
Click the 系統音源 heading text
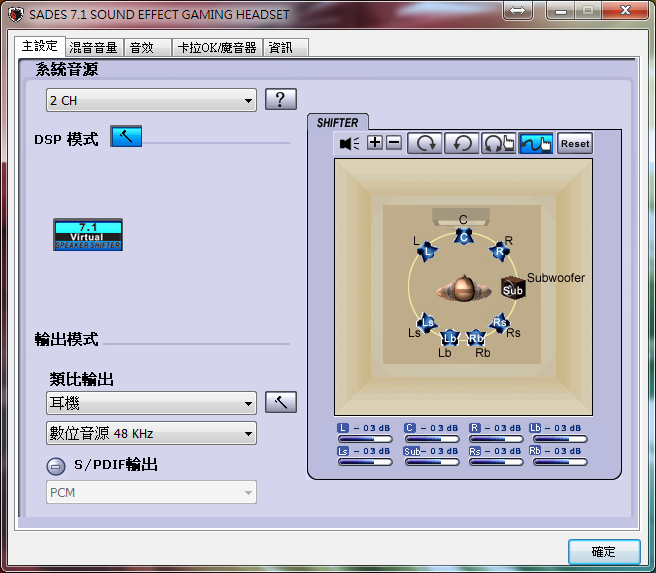67,69
